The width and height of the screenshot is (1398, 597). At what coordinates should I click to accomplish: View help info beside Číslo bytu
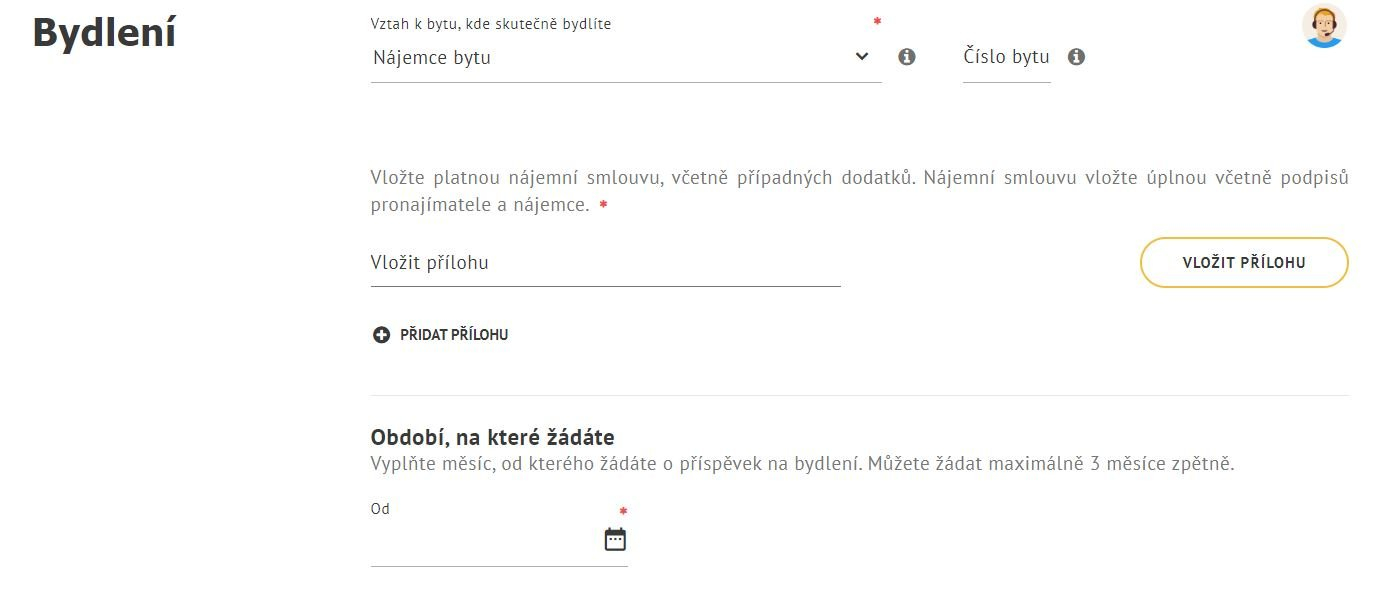click(x=1077, y=57)
